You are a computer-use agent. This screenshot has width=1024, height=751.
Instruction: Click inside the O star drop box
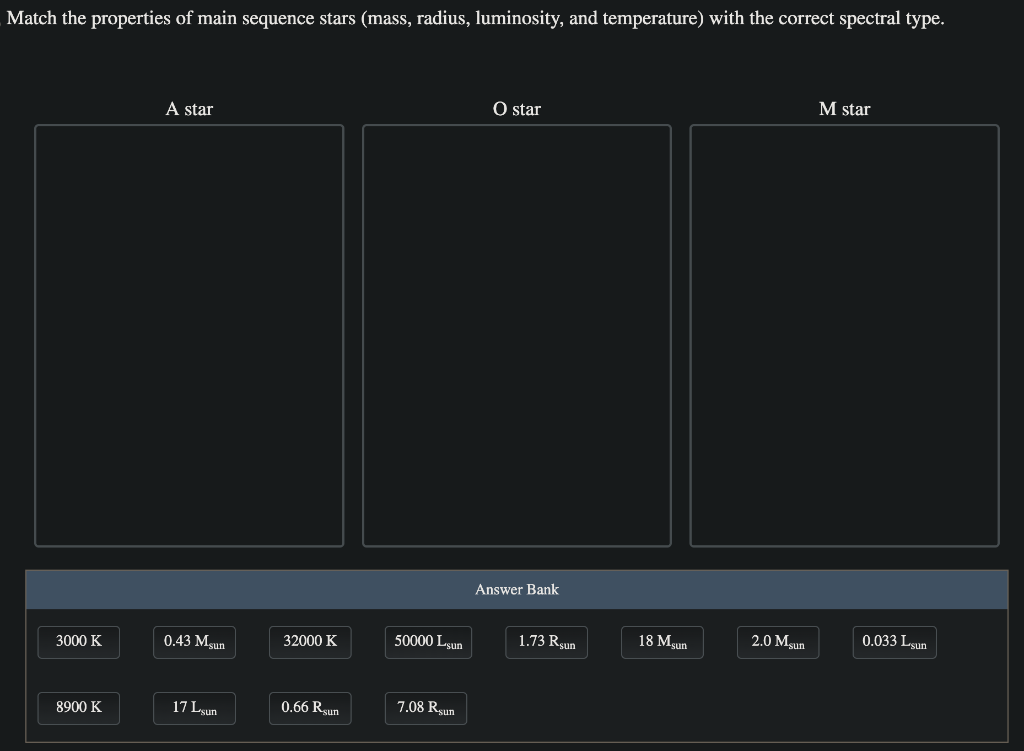[x=517, y=335]
